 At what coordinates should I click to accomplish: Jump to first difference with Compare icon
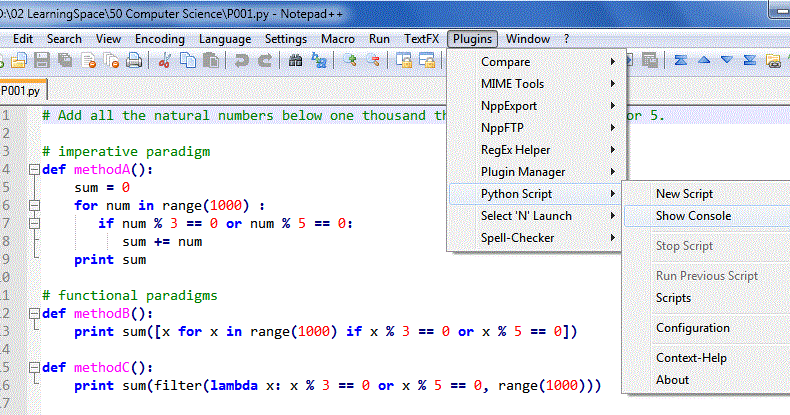[x=681, y=61]
